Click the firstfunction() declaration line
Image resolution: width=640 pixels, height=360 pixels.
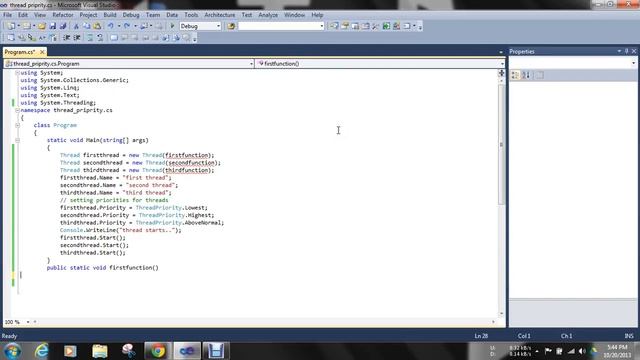pos(102,268)
